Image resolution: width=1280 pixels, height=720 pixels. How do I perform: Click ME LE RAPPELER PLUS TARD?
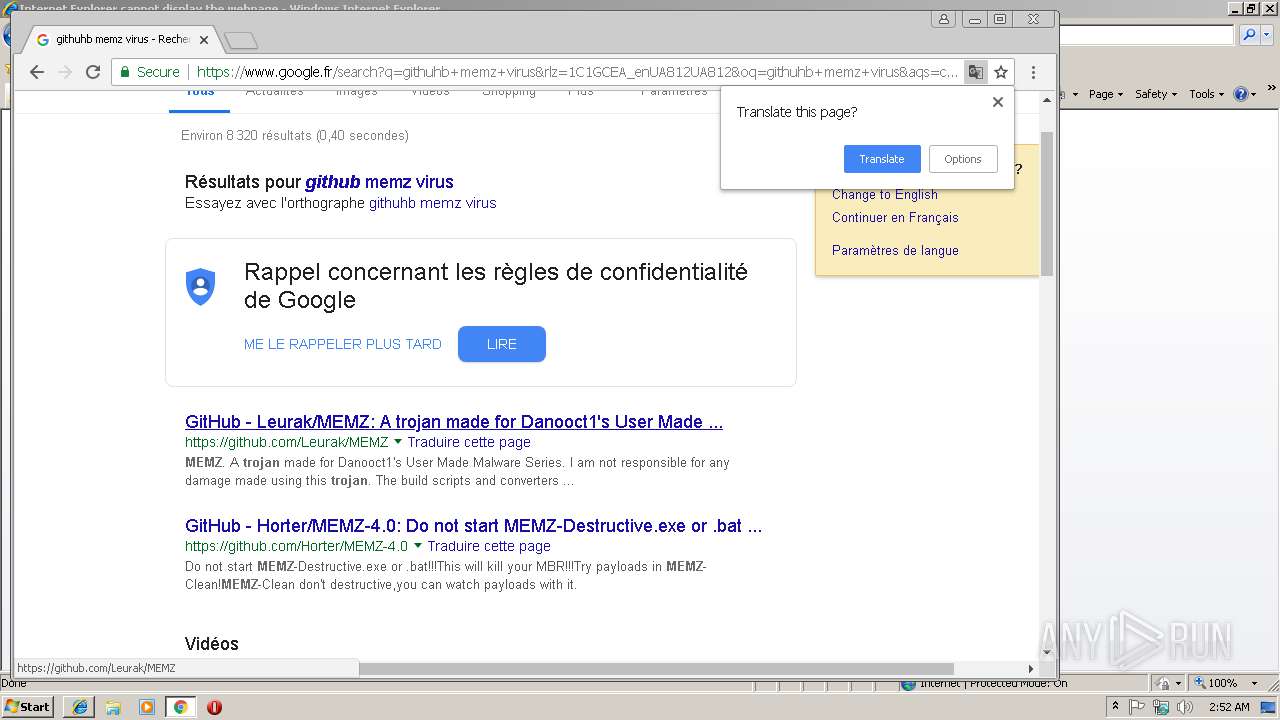click(x=343, y=344)
